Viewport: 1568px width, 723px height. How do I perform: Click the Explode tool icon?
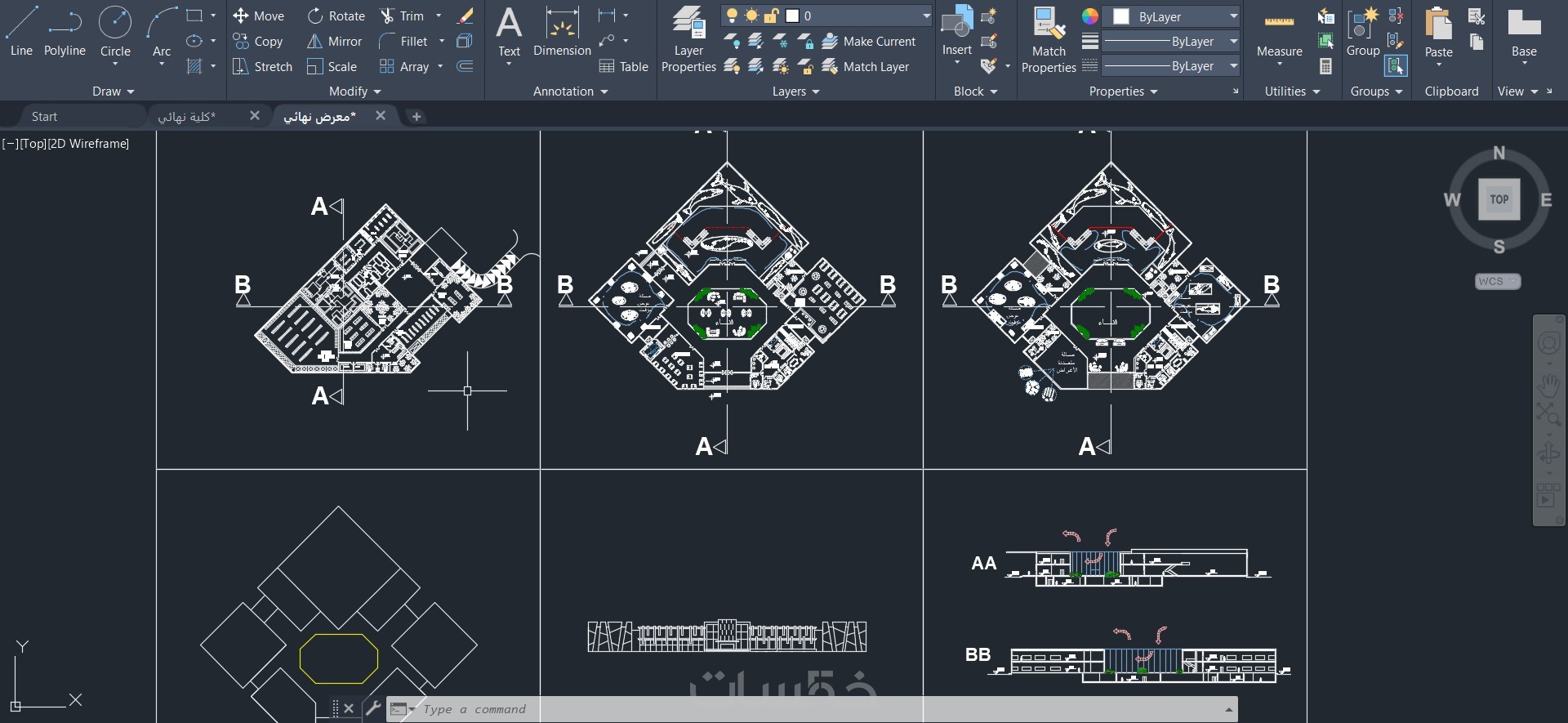[x=465, y=41]
